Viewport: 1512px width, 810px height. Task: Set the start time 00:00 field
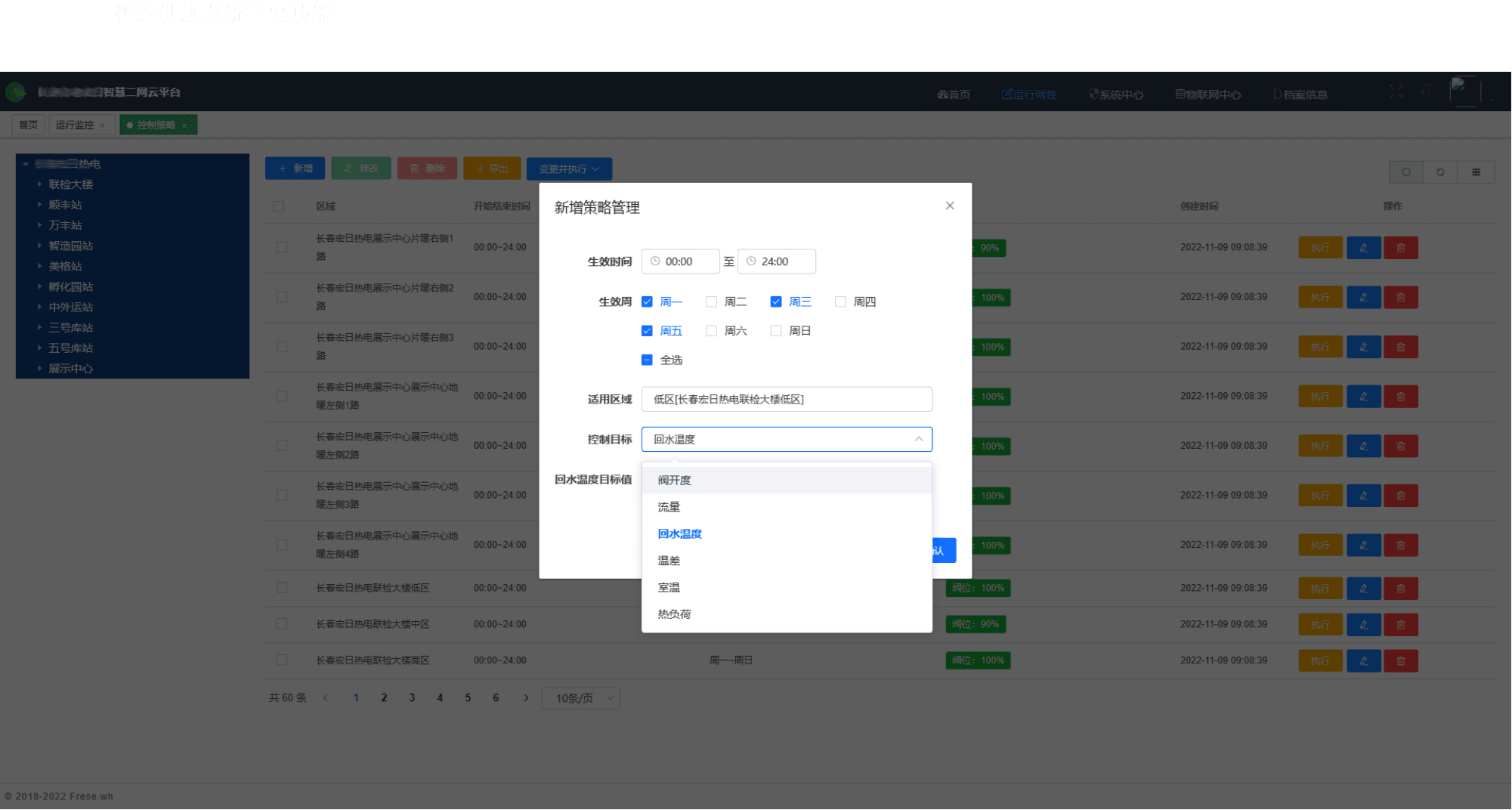point(680,261)
